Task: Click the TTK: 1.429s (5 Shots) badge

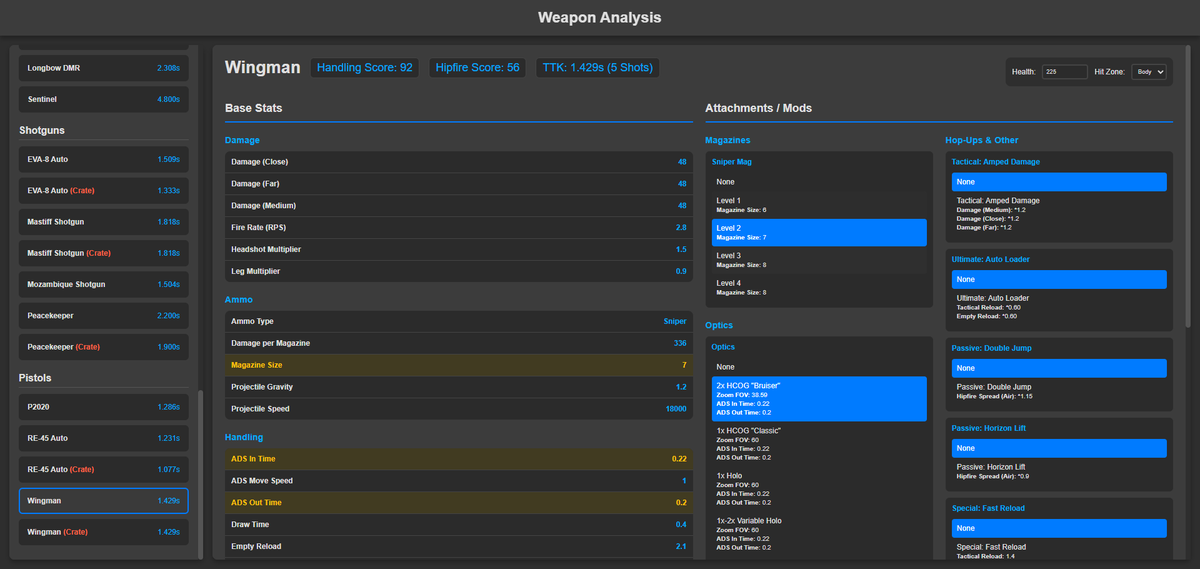Action: click(x=597, y=68)
